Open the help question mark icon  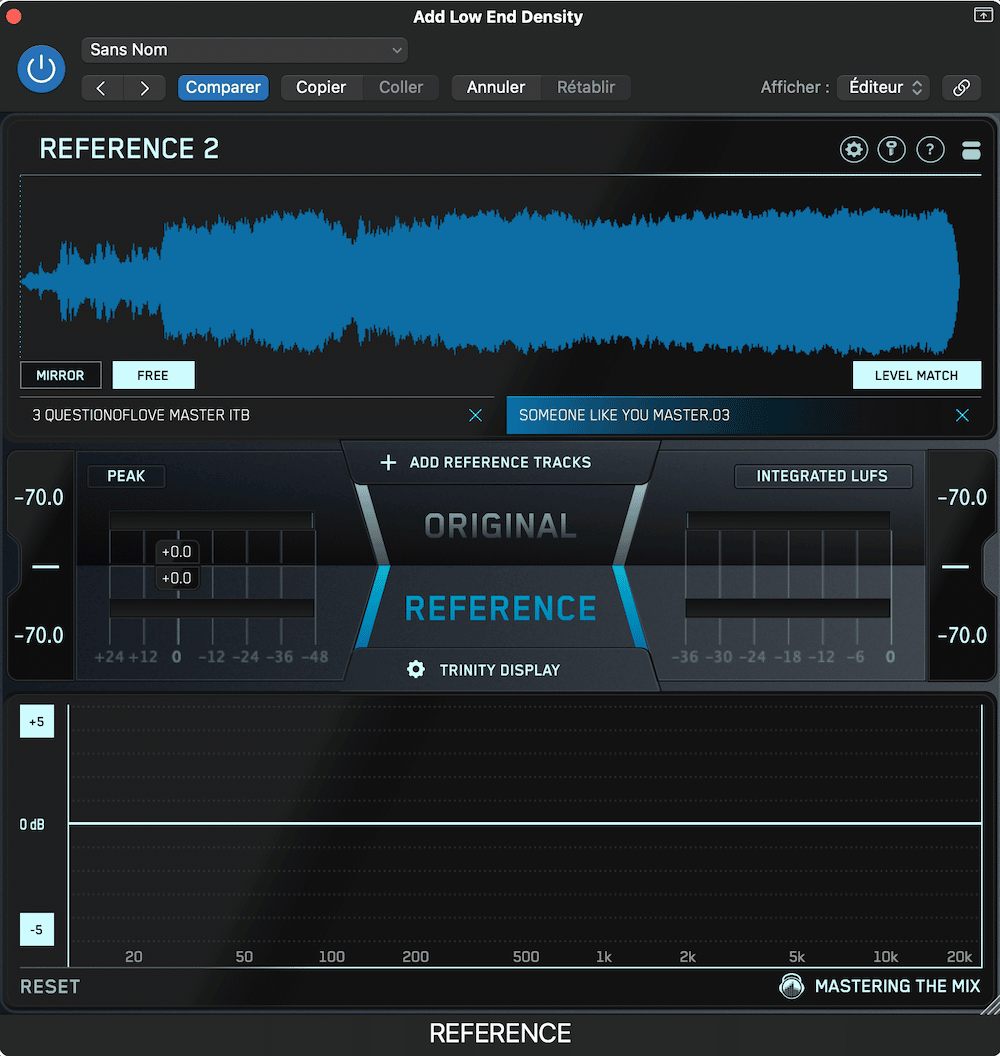(x=930, y=150)
